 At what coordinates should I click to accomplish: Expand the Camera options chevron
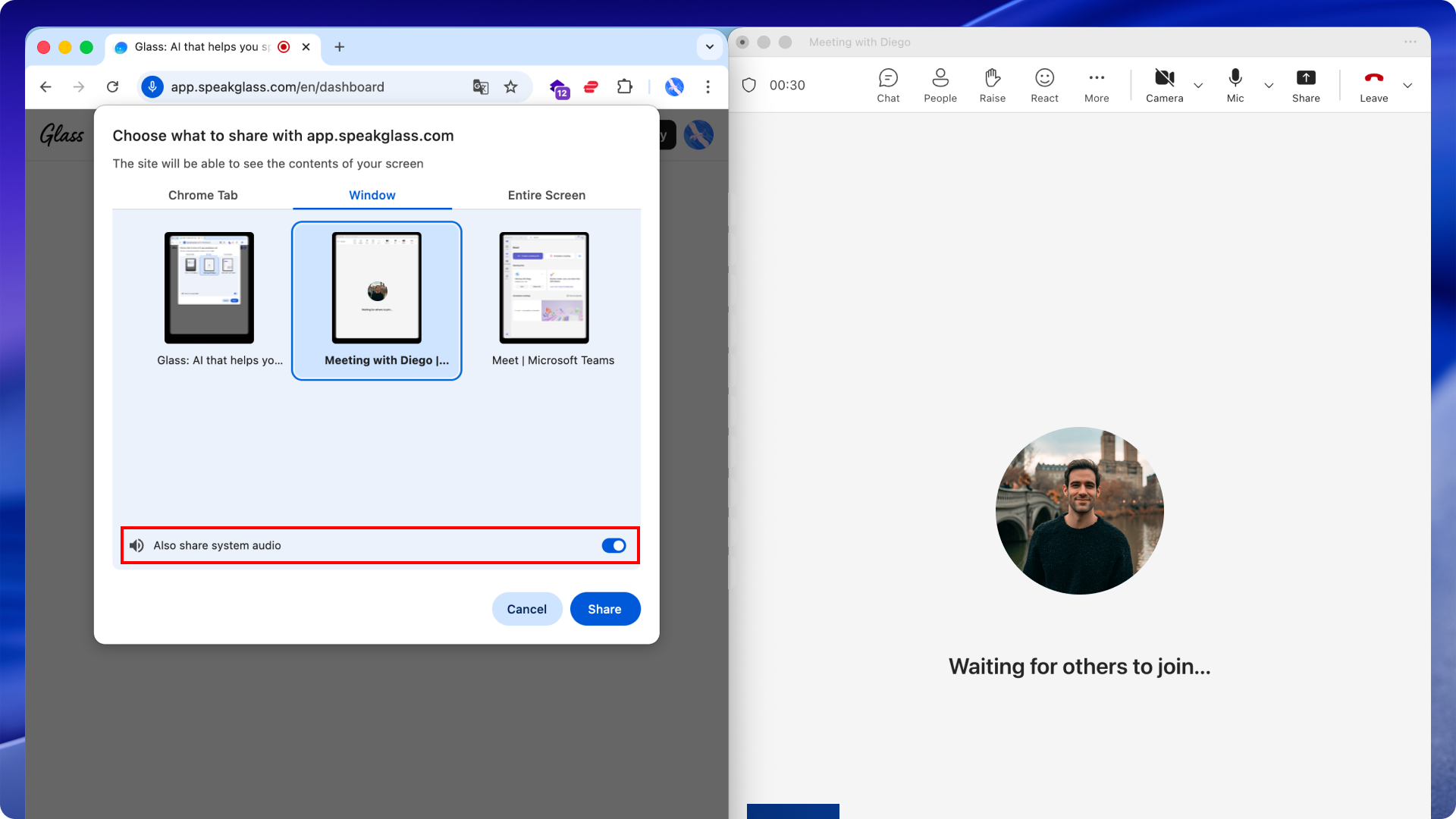(1198, 86)
